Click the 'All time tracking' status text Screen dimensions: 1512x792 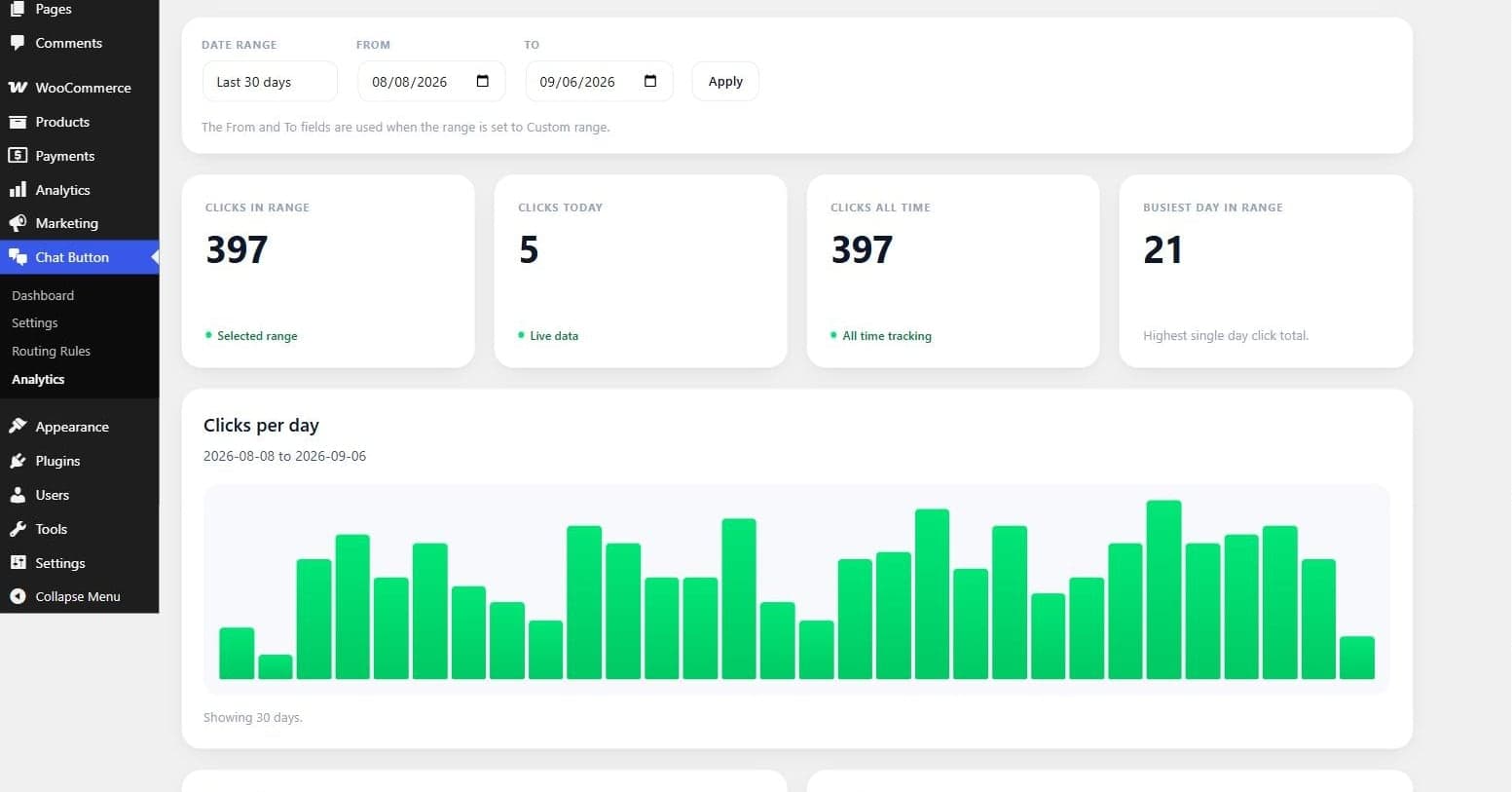point(887,336)
